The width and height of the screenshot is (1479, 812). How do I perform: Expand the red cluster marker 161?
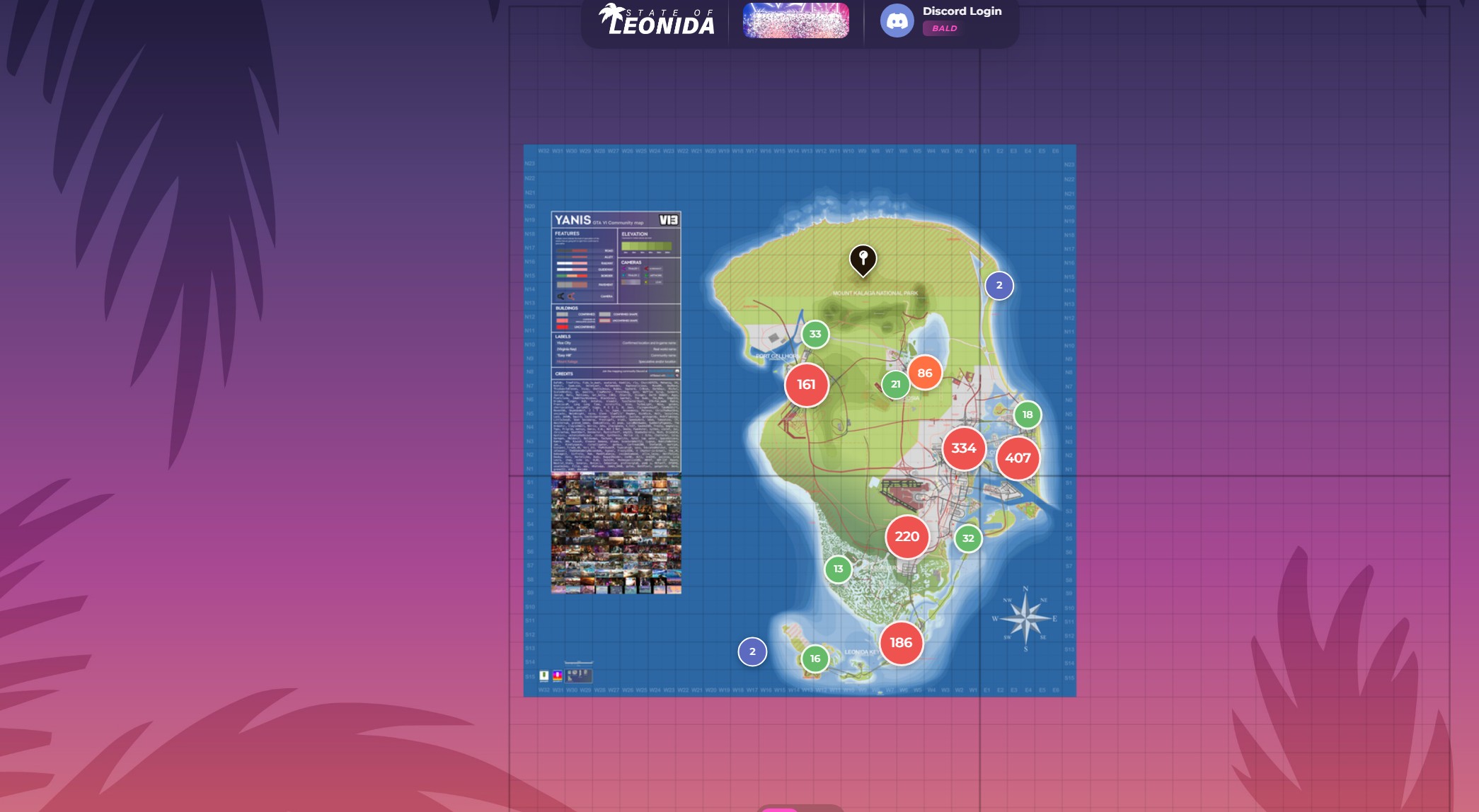[806, 385]
